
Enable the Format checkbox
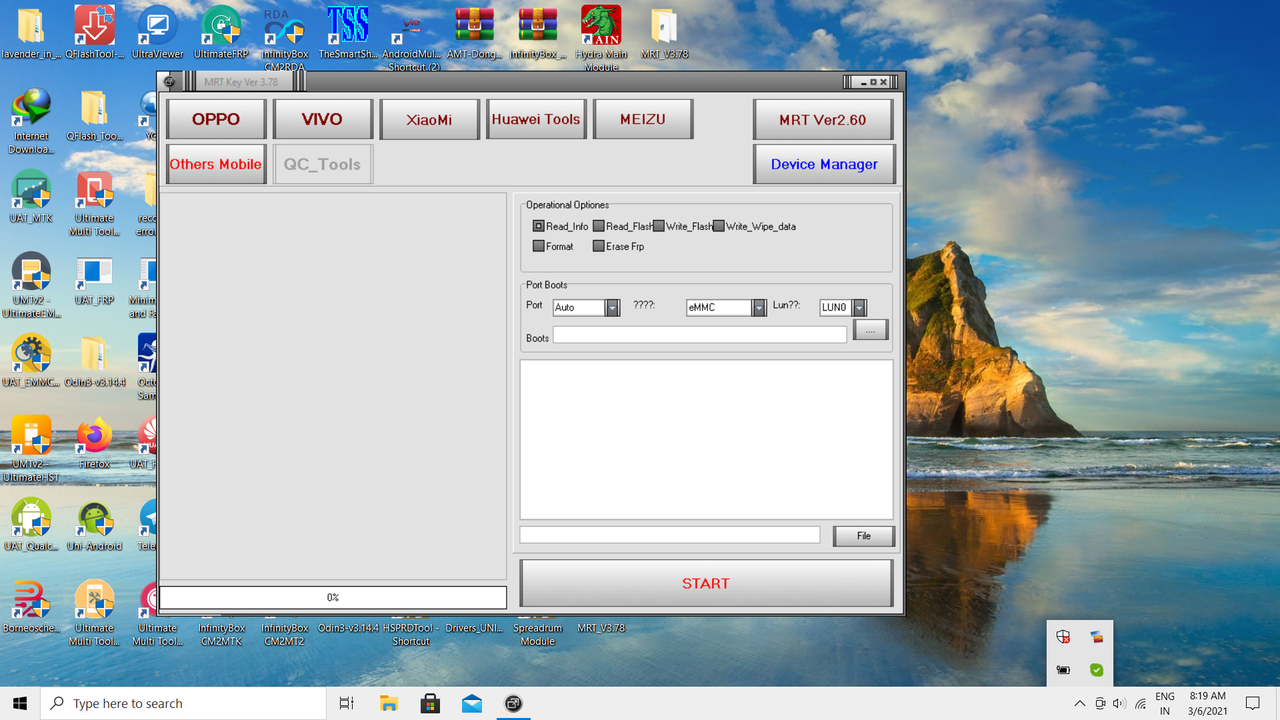(x=539, y=246)
